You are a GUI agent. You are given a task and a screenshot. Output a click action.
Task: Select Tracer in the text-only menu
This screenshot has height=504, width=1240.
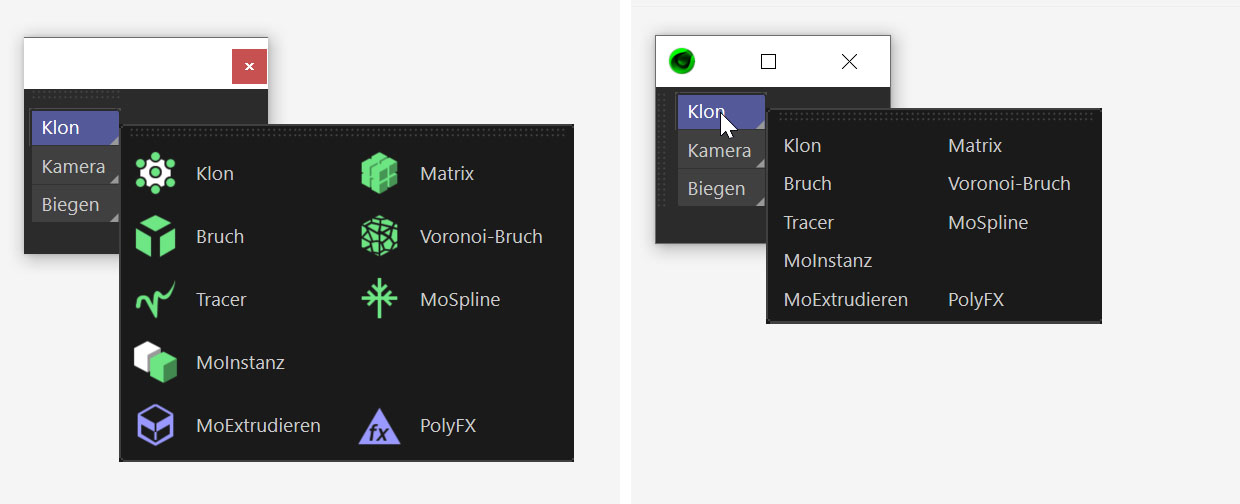click(809, 222)
